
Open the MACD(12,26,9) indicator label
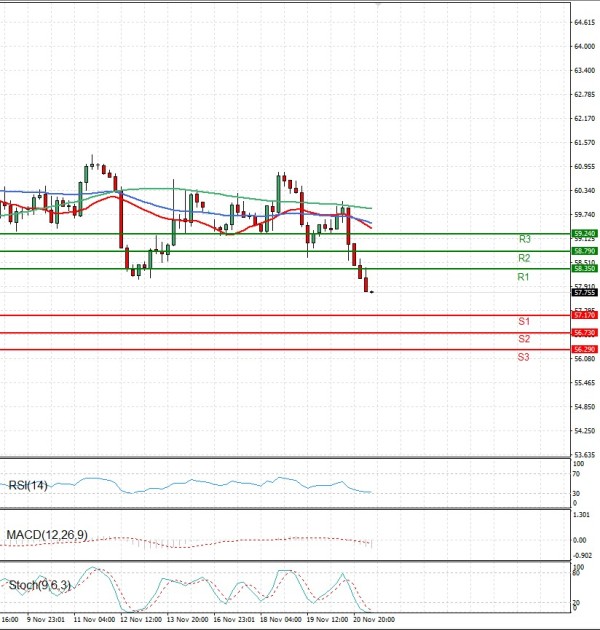pos(47,536)
